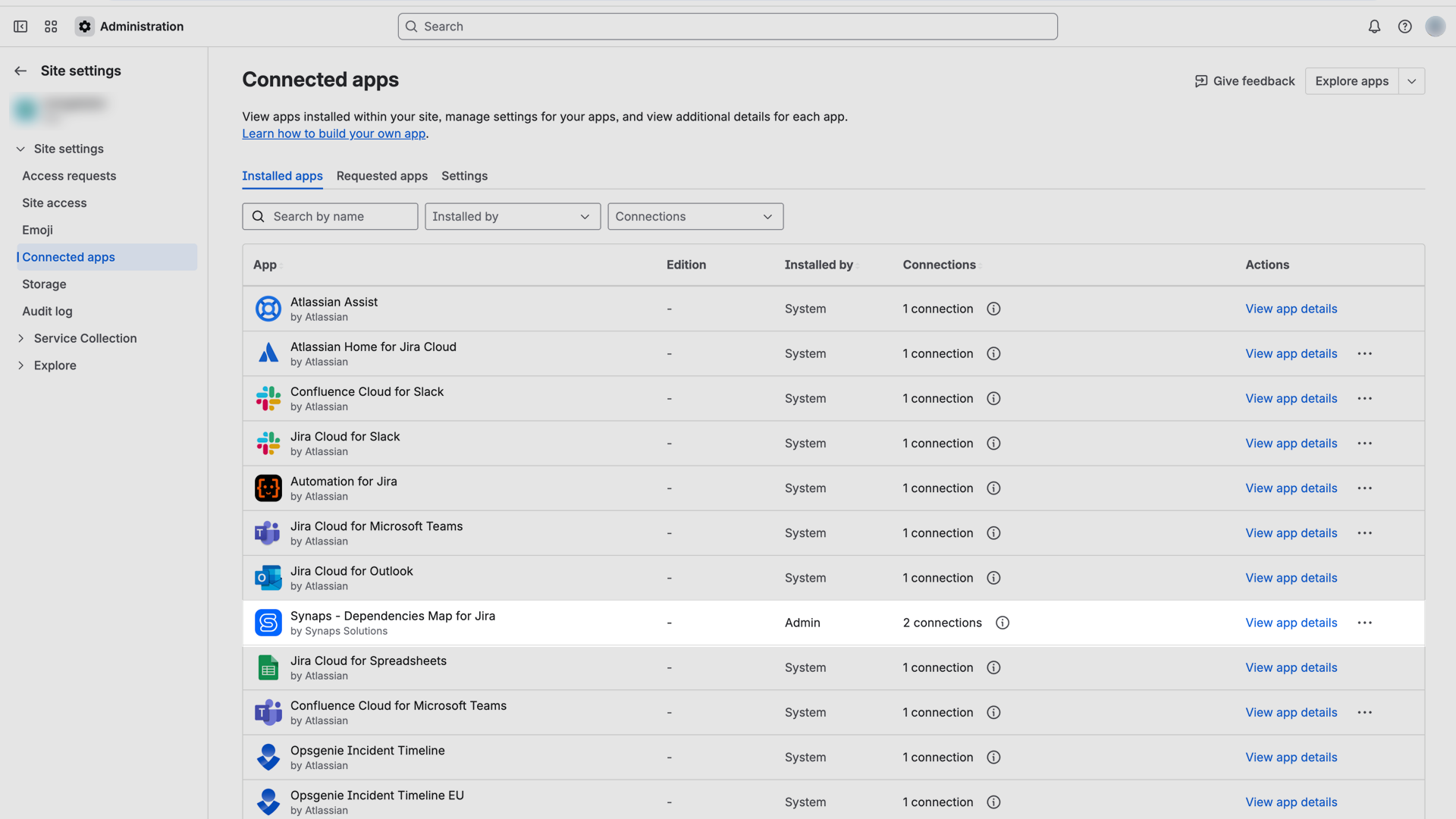Click the Explore apps button
This screenshot has width=1456, height=819.
[1351, 81]
